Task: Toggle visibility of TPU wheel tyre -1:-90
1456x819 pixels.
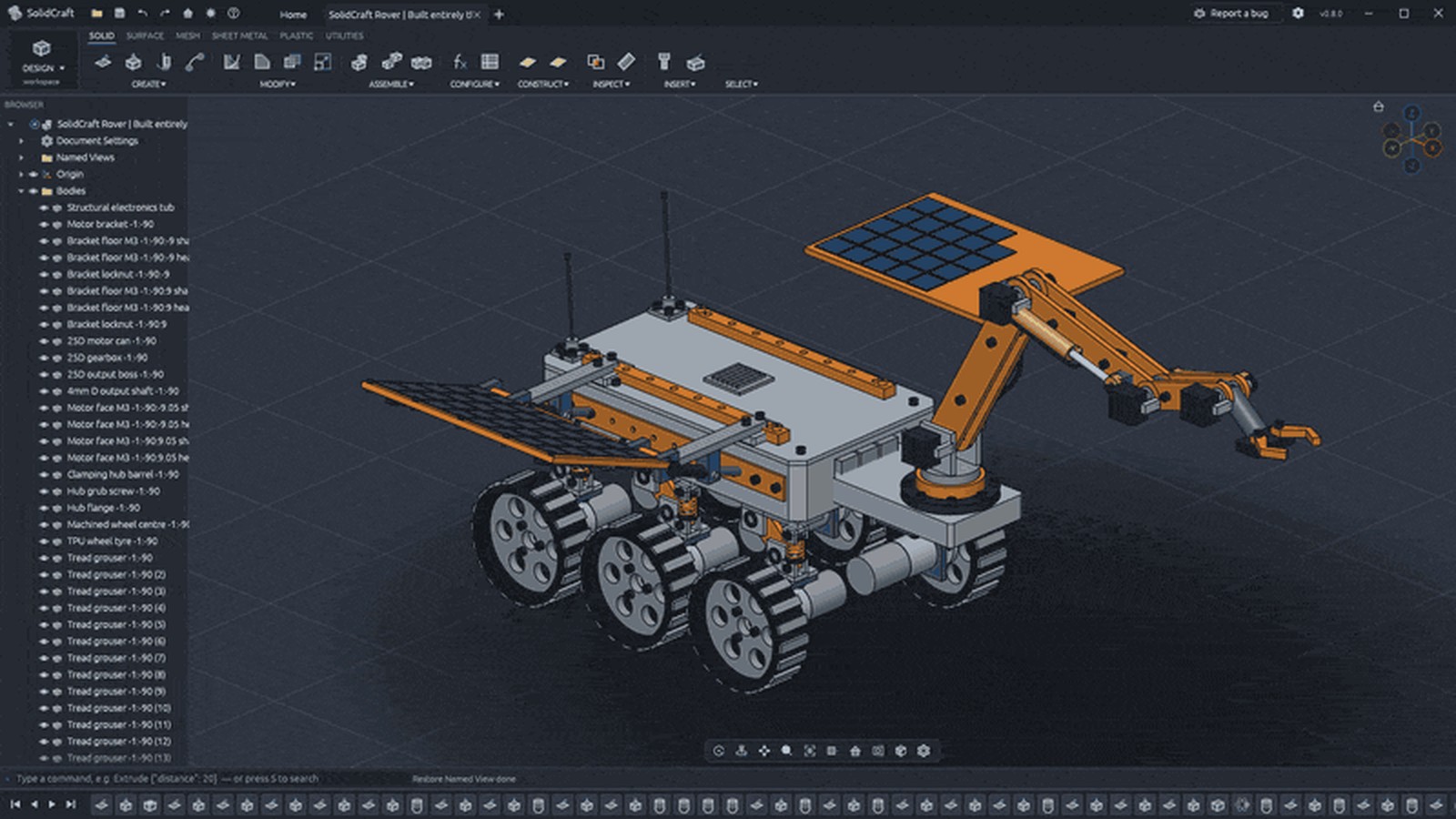Action: point(43,541)
